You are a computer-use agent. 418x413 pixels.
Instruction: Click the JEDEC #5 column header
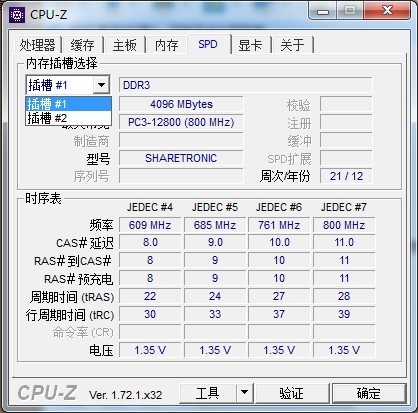pos(215,207)
